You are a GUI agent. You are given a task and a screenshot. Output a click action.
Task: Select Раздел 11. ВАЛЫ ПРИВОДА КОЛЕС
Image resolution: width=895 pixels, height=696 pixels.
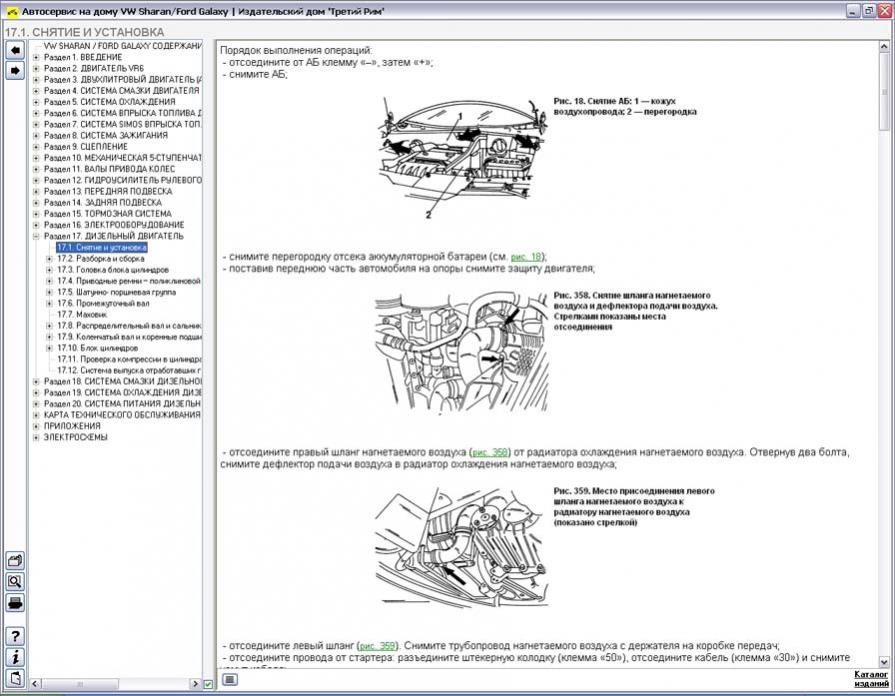(x=109, y=169)
